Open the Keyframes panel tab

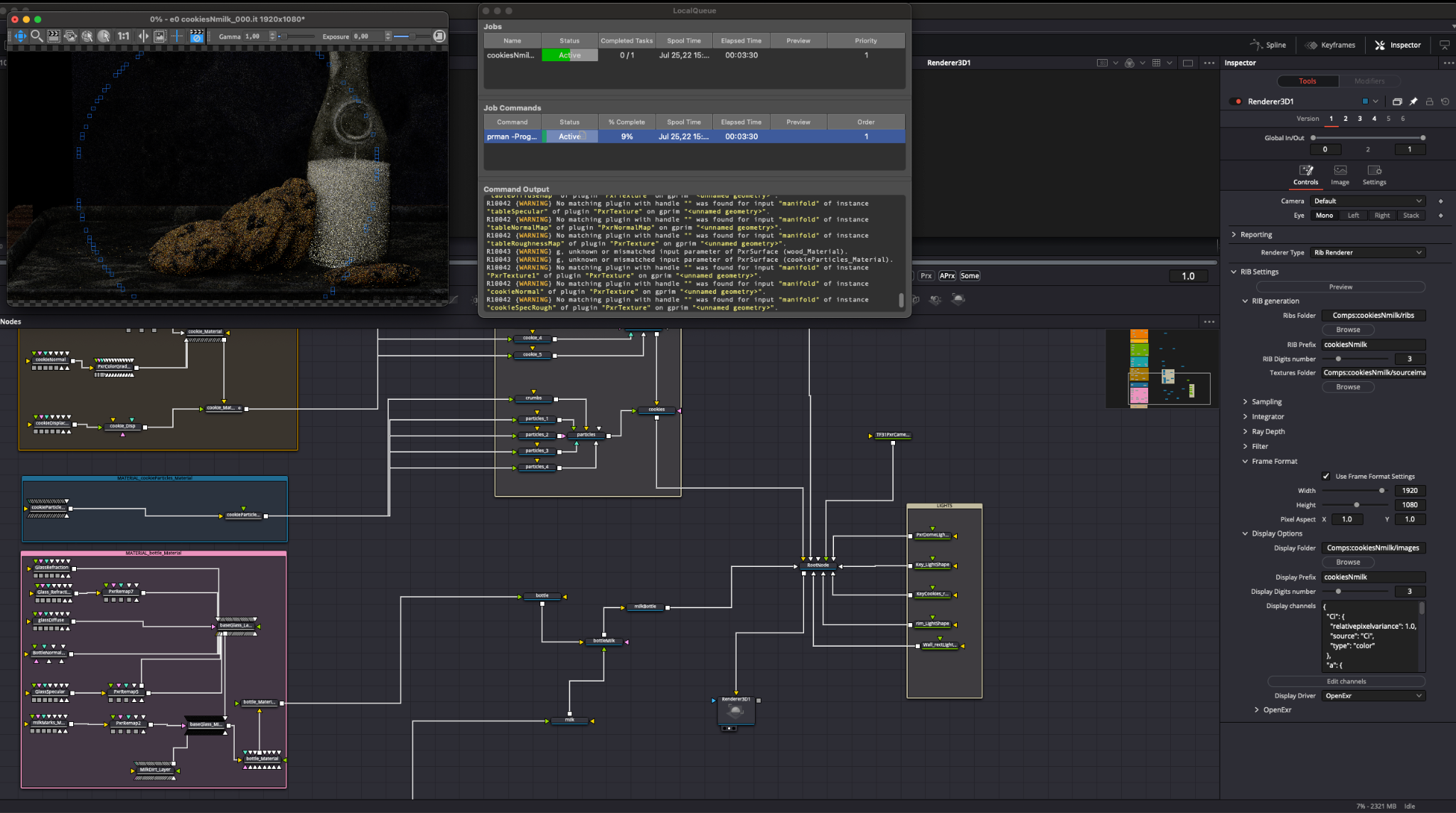coord(1330,45)
